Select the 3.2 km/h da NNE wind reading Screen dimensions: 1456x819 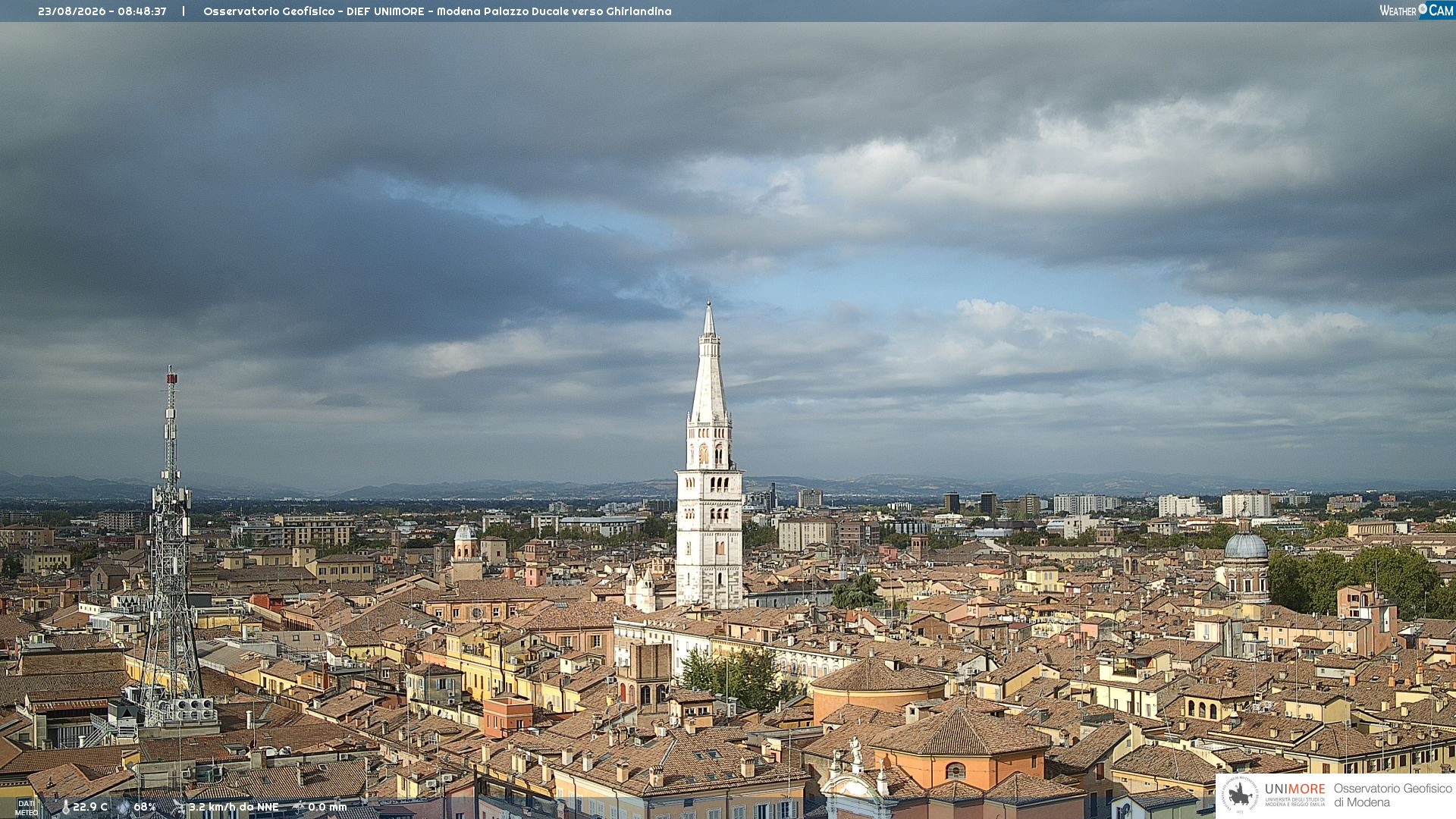pyautogui.click(x=234, y=808)
